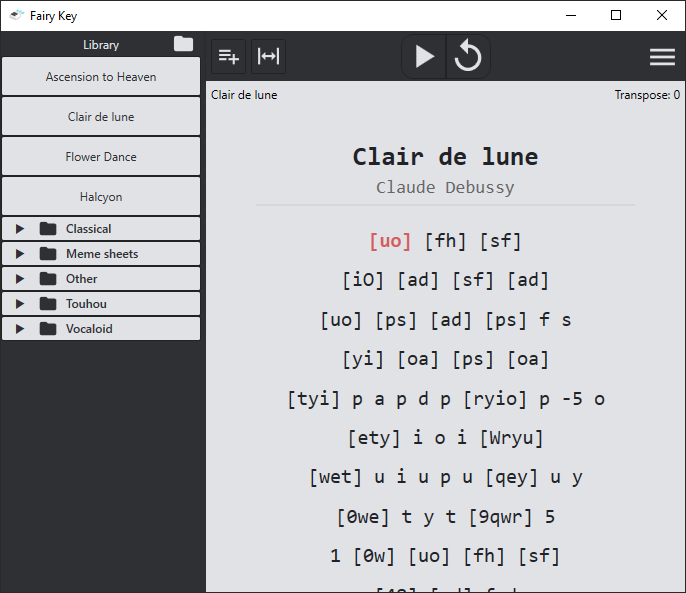Click the Library header label
686x593 pixels.
click(x=101, y=45)
